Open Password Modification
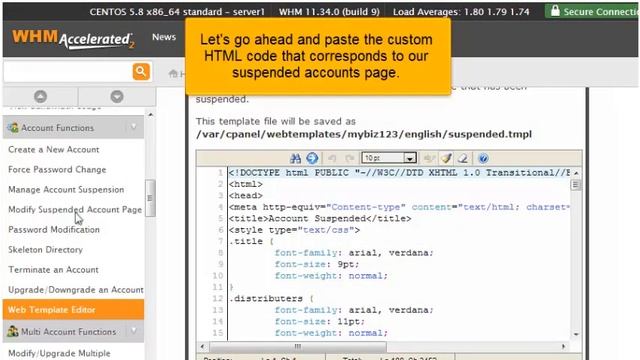 click(x=54, y=229)
